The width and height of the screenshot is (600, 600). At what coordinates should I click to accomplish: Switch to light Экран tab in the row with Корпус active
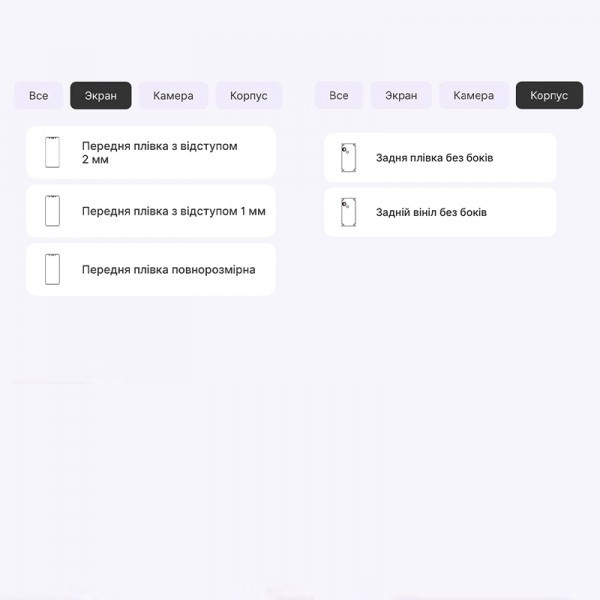(x=401, y=95)
